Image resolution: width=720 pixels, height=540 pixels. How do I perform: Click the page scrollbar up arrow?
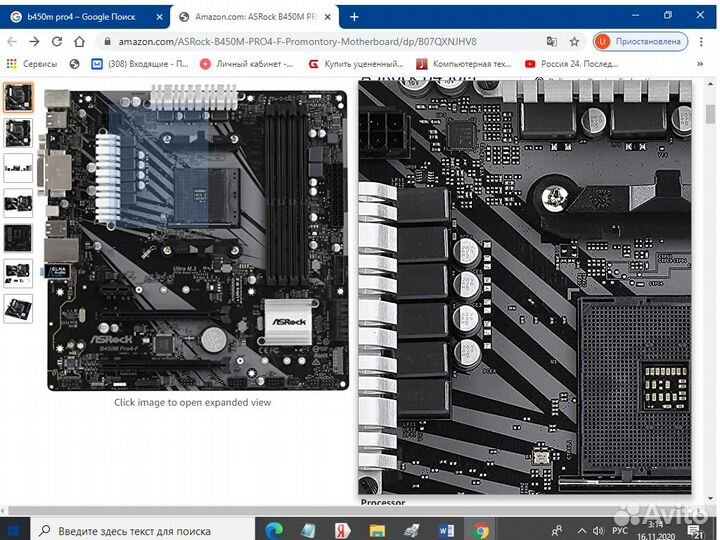[710, 84]
